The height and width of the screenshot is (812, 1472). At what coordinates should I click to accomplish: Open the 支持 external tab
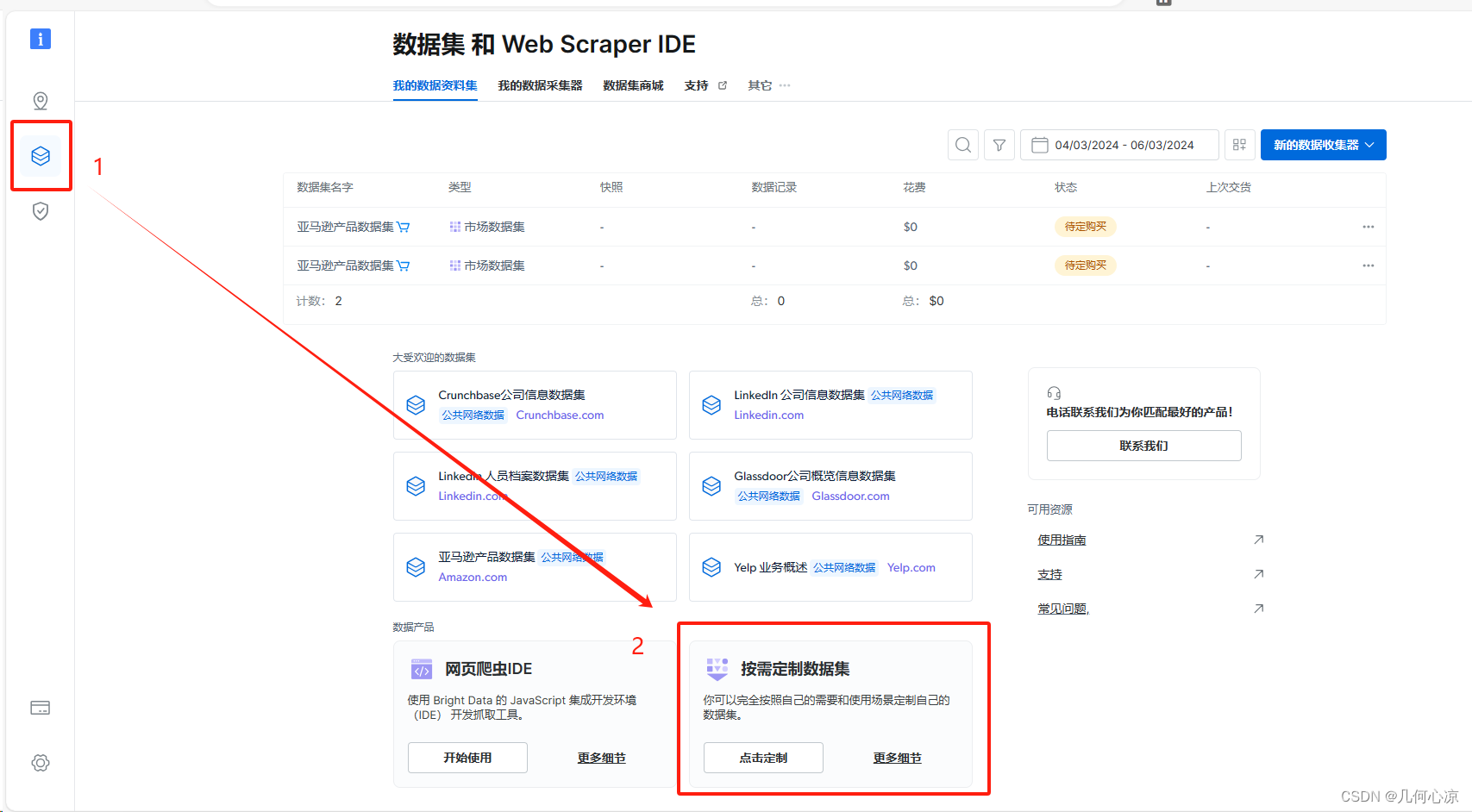point(705,85)
